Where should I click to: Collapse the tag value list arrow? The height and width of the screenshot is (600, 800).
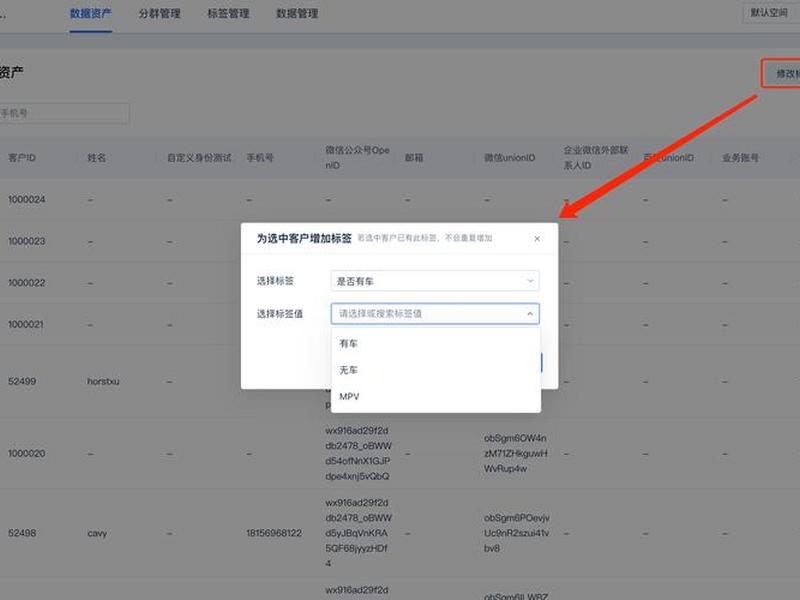(x=530, y=313)
